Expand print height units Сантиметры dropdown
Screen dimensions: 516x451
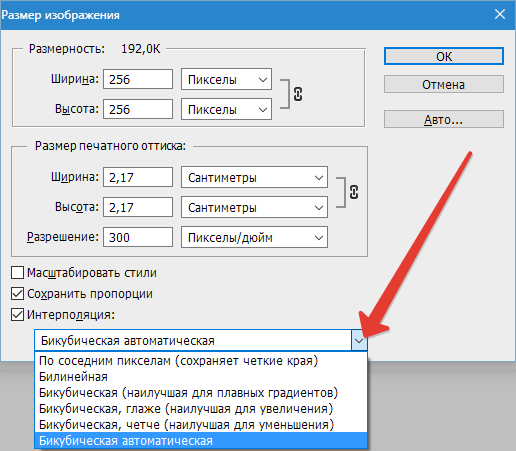254,207
